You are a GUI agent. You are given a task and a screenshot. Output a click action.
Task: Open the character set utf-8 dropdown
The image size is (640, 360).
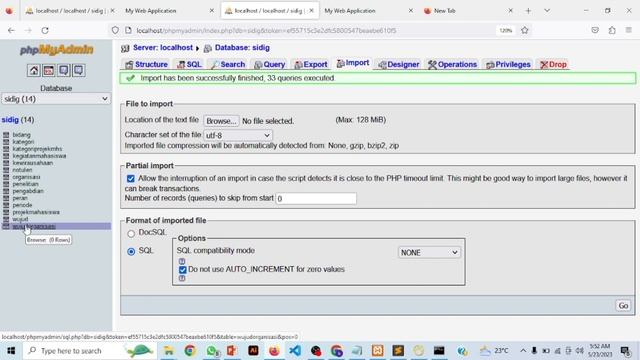(x=238, y=135)
